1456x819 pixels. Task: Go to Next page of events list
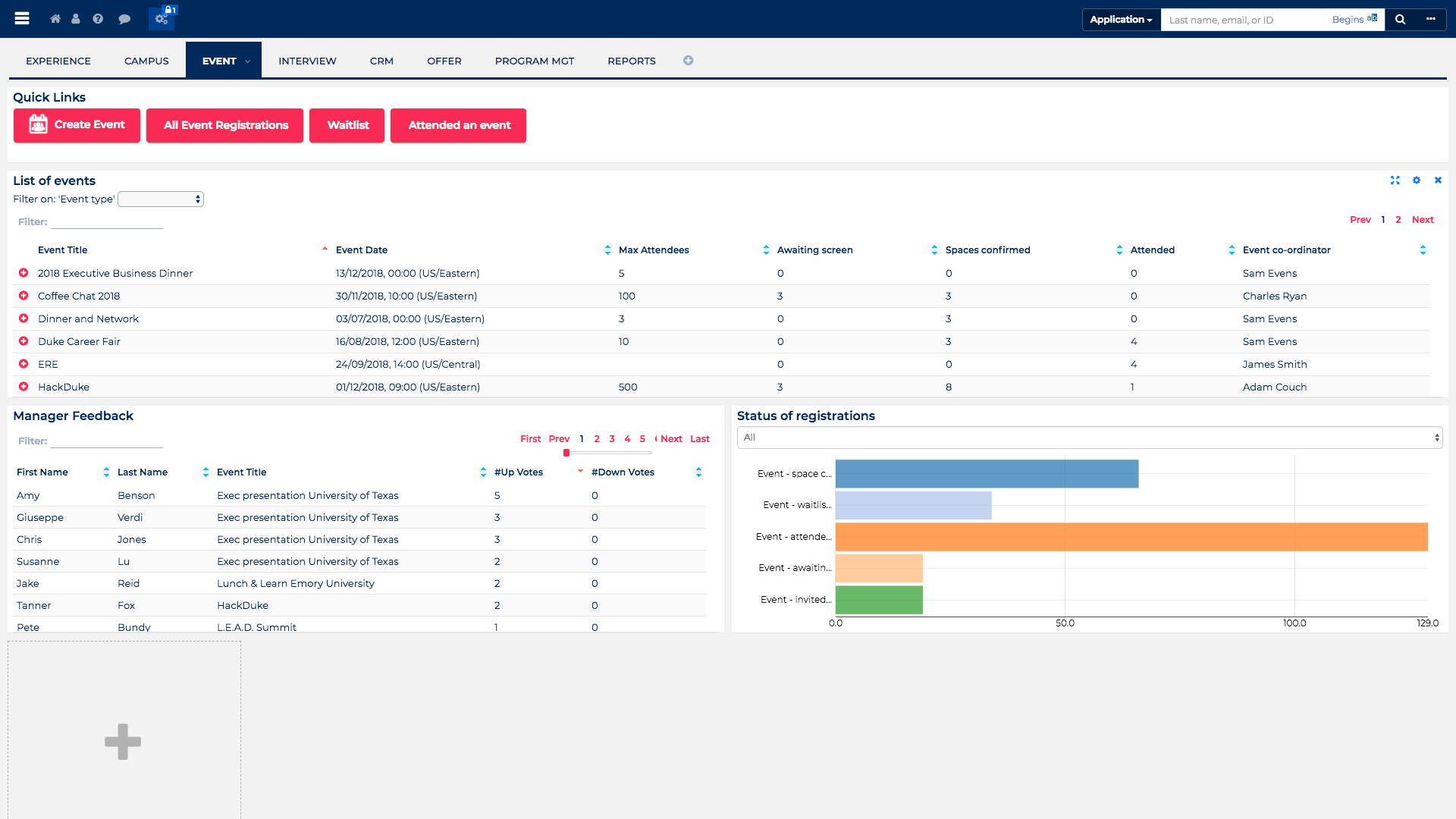[x=1423, y=220]
